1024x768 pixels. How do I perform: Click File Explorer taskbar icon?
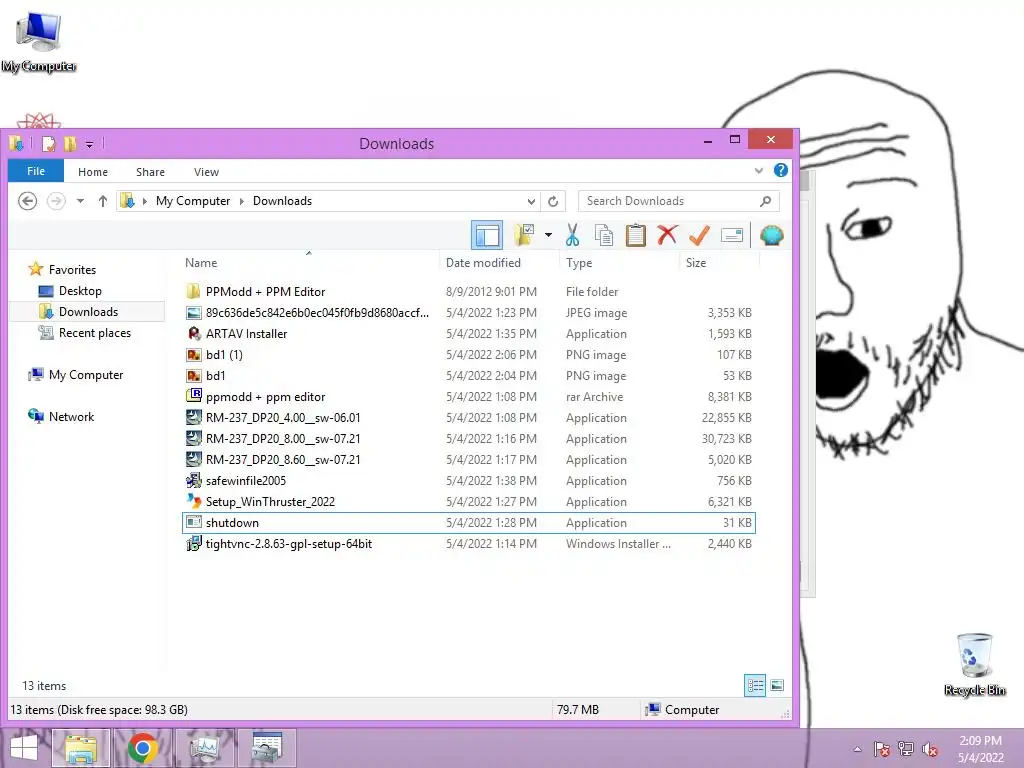click(x=80, y=748)
